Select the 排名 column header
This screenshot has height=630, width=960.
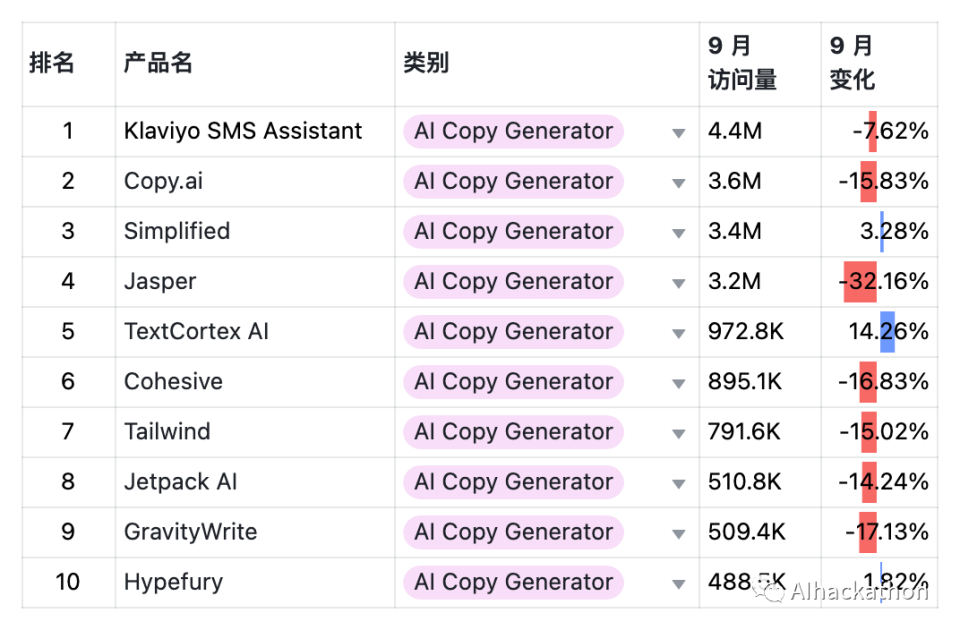(x=52, y=63)
